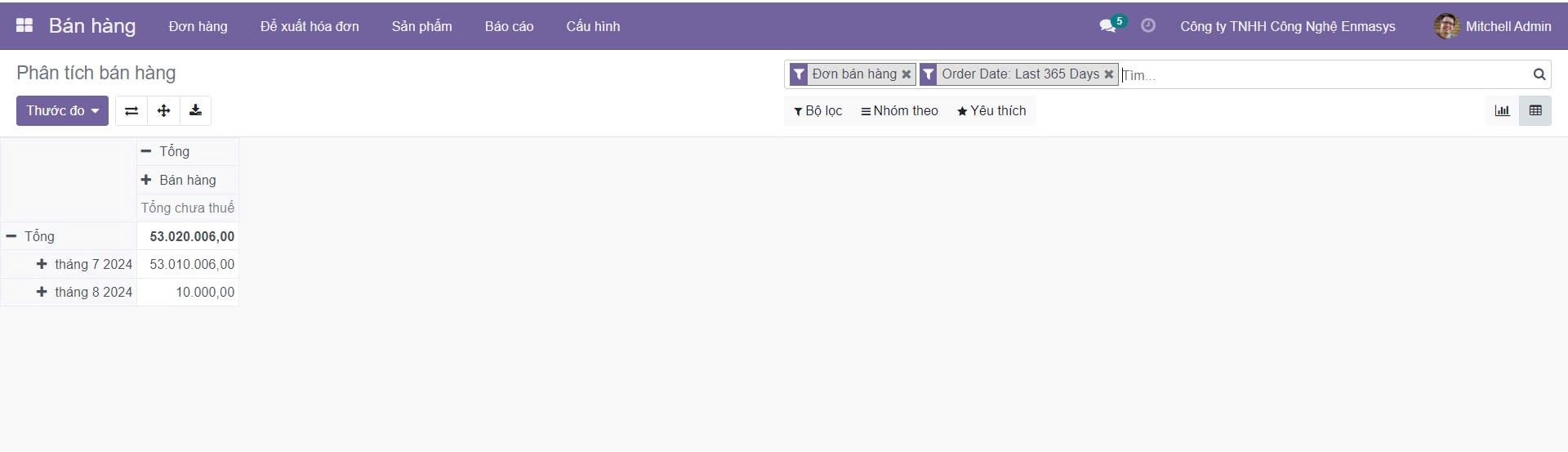Open the Thước đo measures dropdown
1568x452 pixels.
tap(62, 111)
